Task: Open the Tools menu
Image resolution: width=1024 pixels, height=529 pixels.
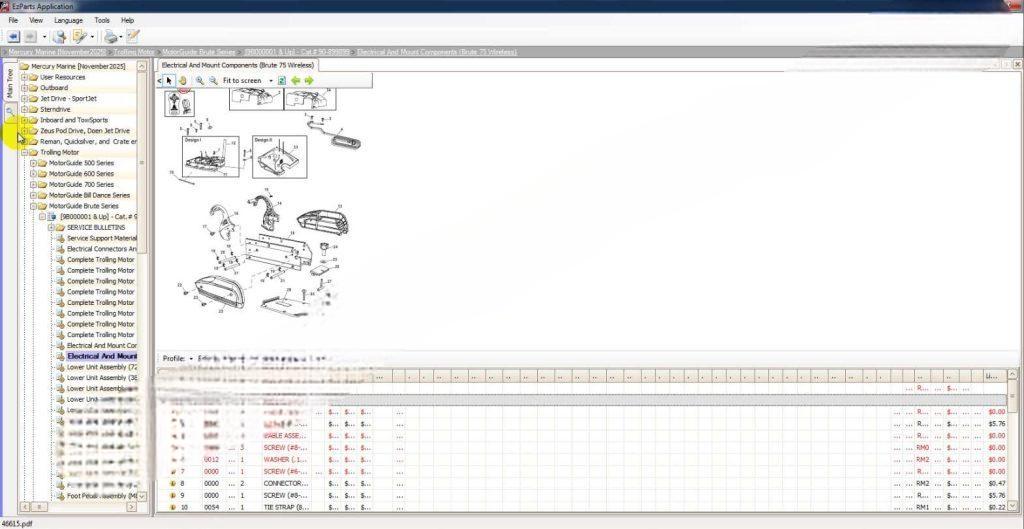Action: click(x=102, y=20)
